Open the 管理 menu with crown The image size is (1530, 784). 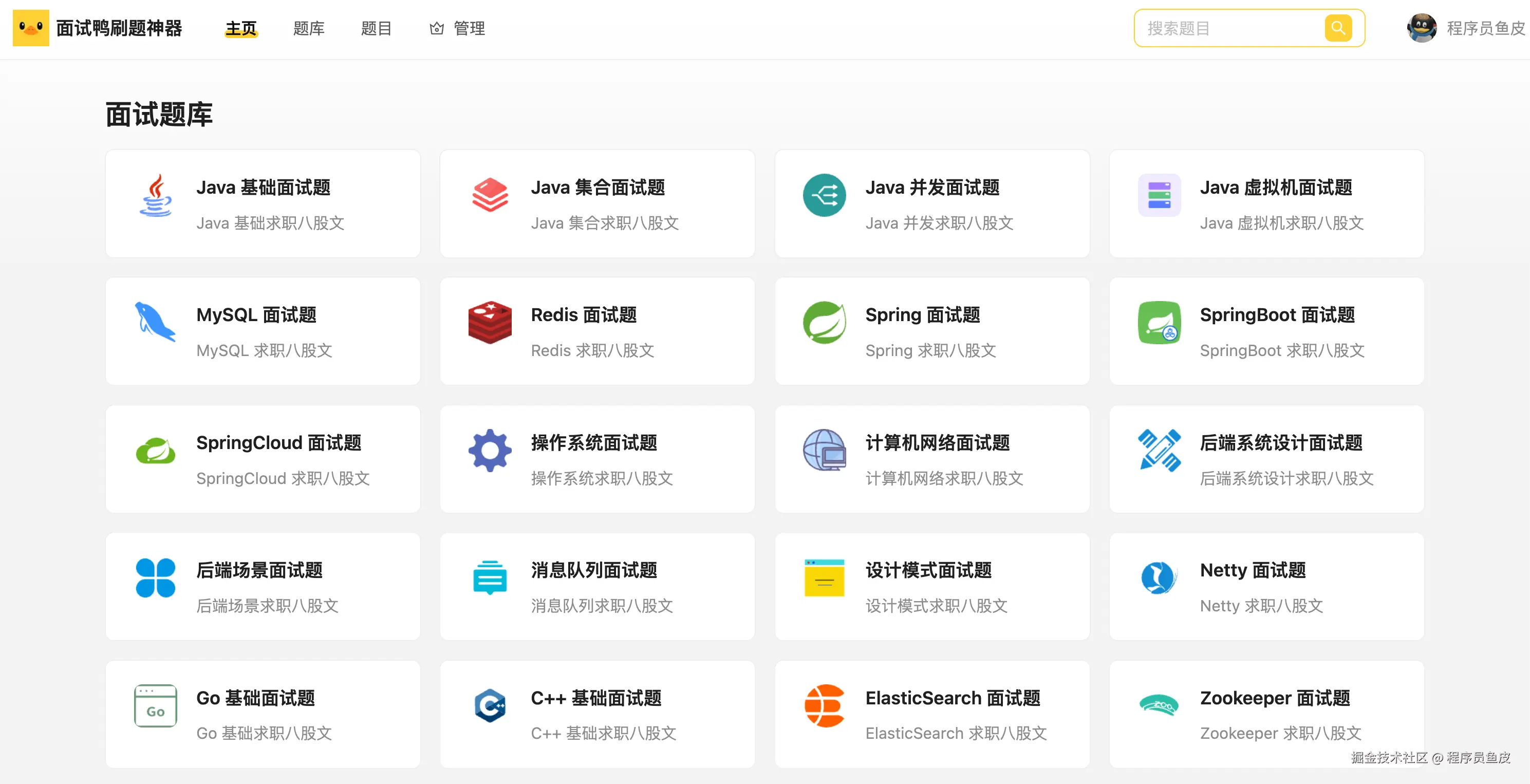(457, 28)
